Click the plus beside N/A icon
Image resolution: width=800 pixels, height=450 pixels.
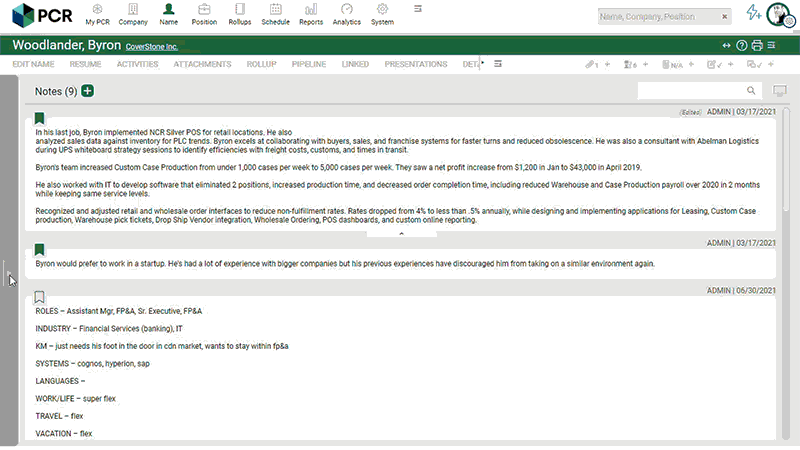[x=691, y=64]
